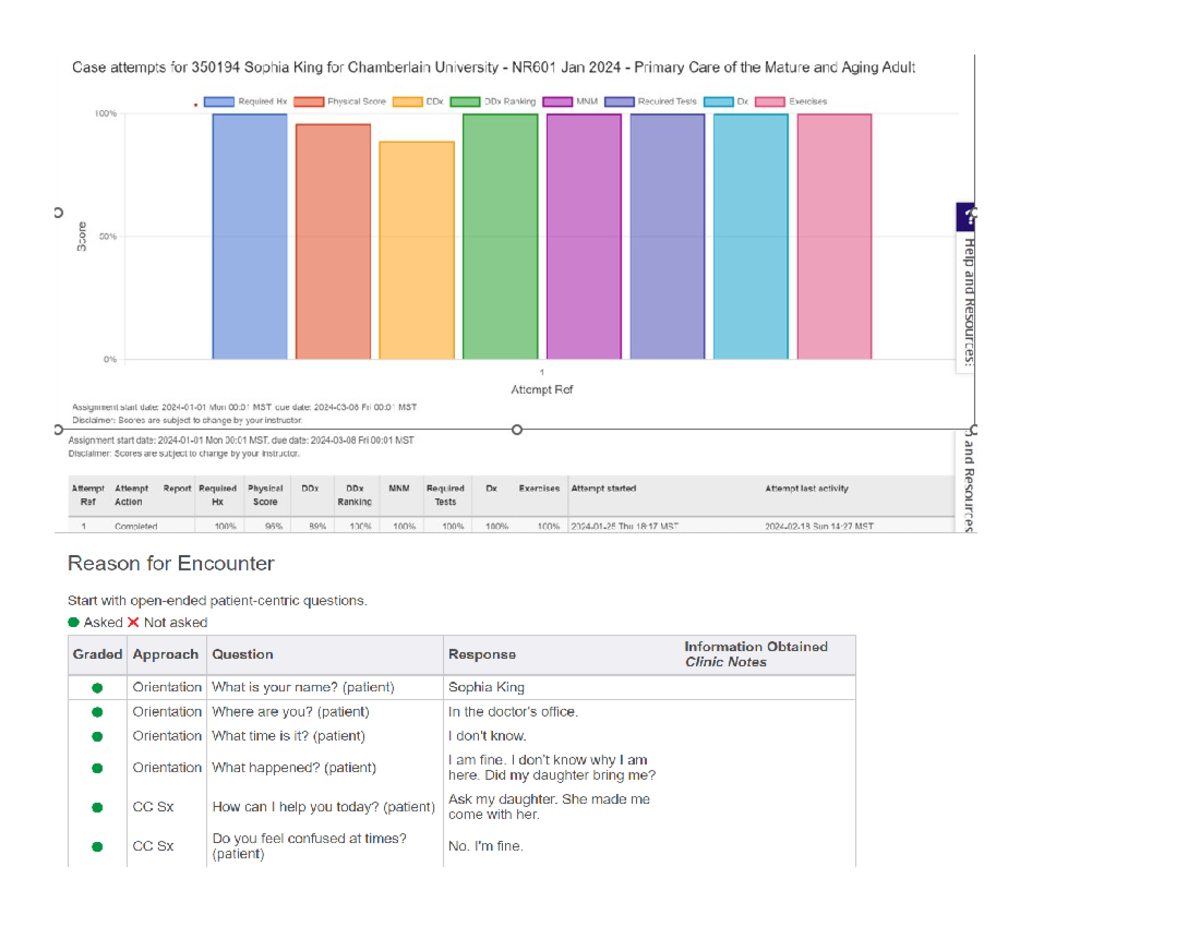Image resolution: width=1200 pixels, height=927 pixels.
Task: Click the green indicator for "Where are you?" row
Action: tap(95, 711)
